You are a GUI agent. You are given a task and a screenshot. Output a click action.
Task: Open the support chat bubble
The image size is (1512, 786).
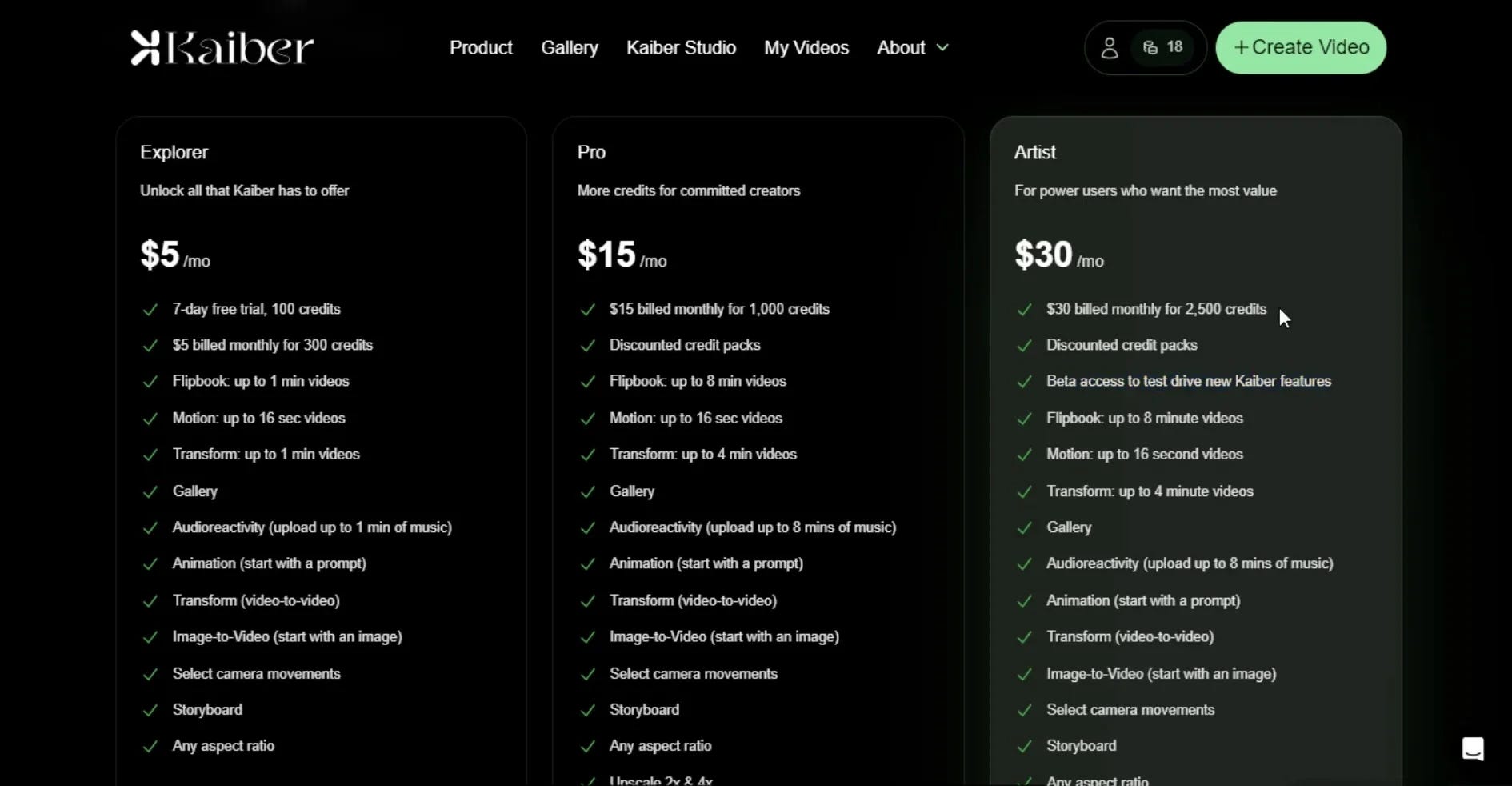[1474, 749]
